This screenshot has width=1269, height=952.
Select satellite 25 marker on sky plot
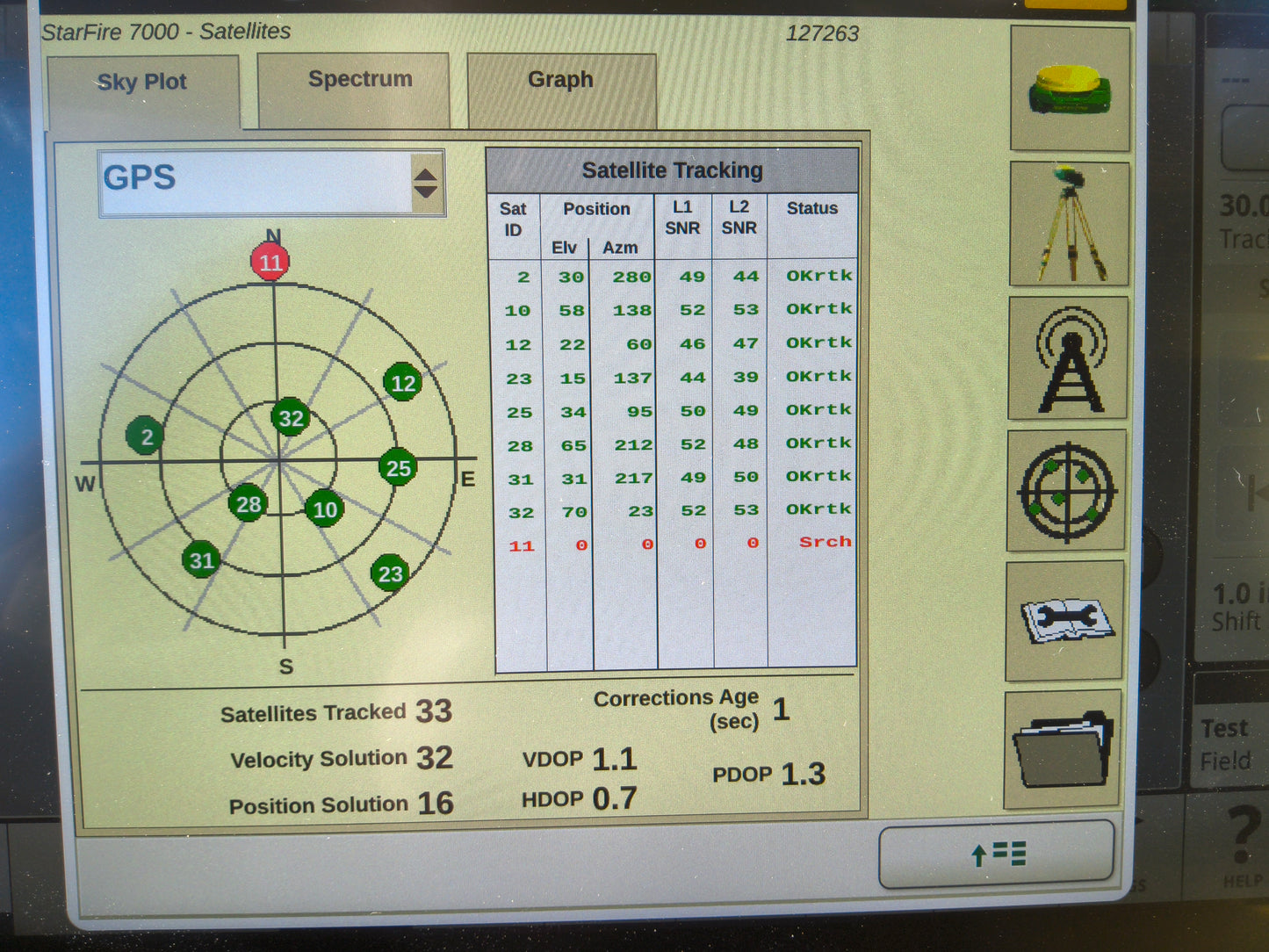(397, 468)
